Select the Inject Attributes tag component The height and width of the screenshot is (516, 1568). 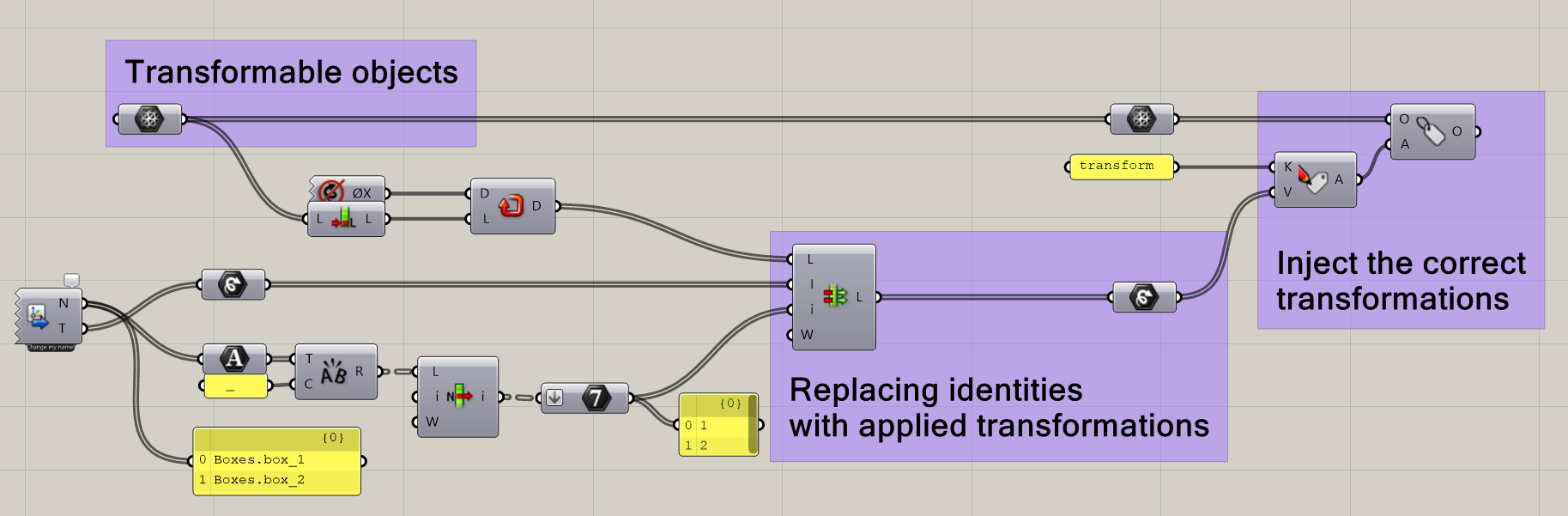pyautogui.click(x=1431, y=131)
